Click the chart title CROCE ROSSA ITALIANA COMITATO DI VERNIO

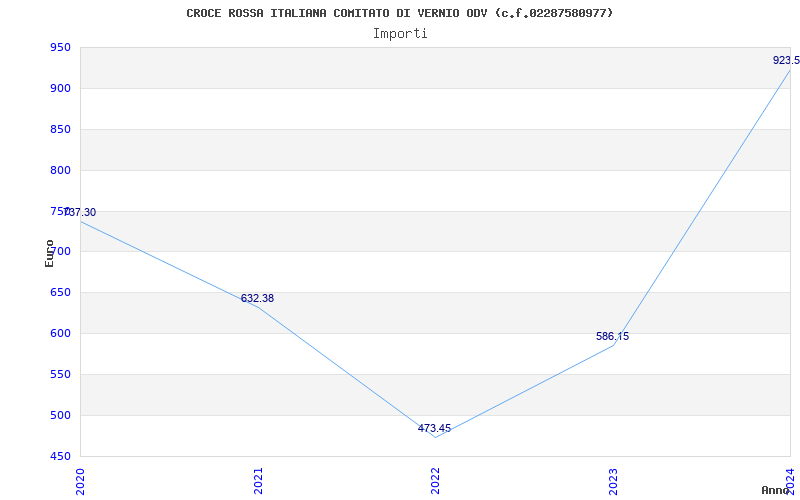point(399,13)
